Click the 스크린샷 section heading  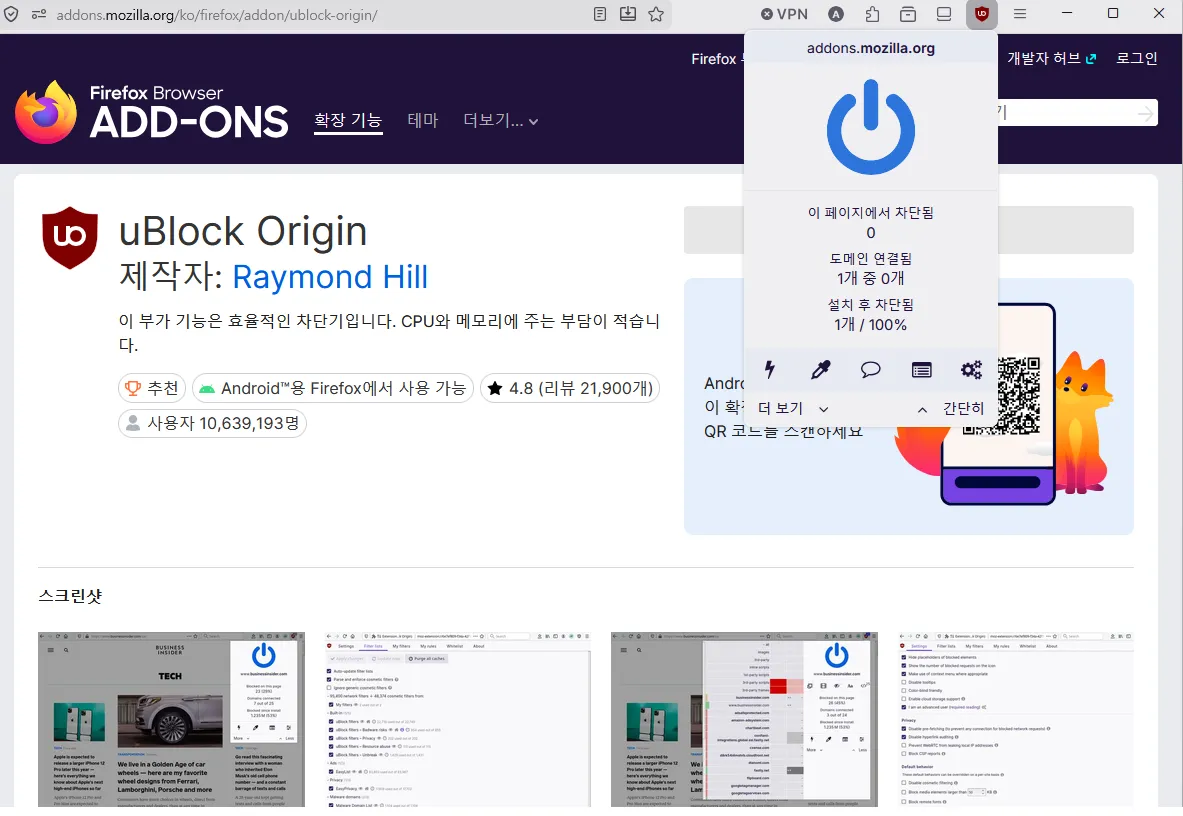pos(70,596)
